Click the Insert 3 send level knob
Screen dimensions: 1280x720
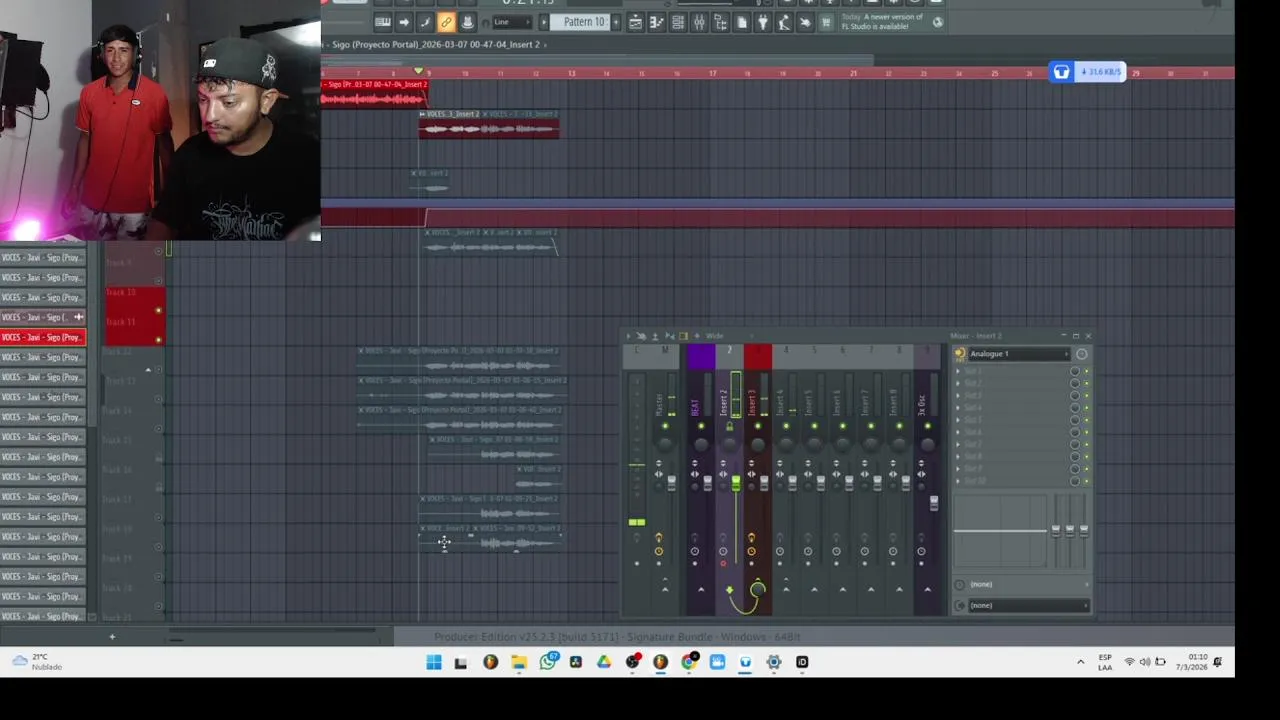(757, 589)
